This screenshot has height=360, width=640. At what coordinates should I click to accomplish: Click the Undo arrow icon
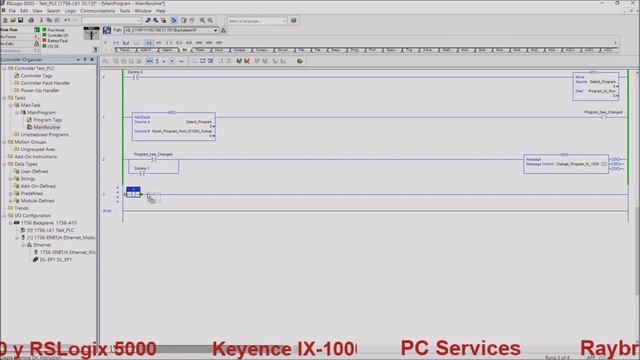point(67,20)
